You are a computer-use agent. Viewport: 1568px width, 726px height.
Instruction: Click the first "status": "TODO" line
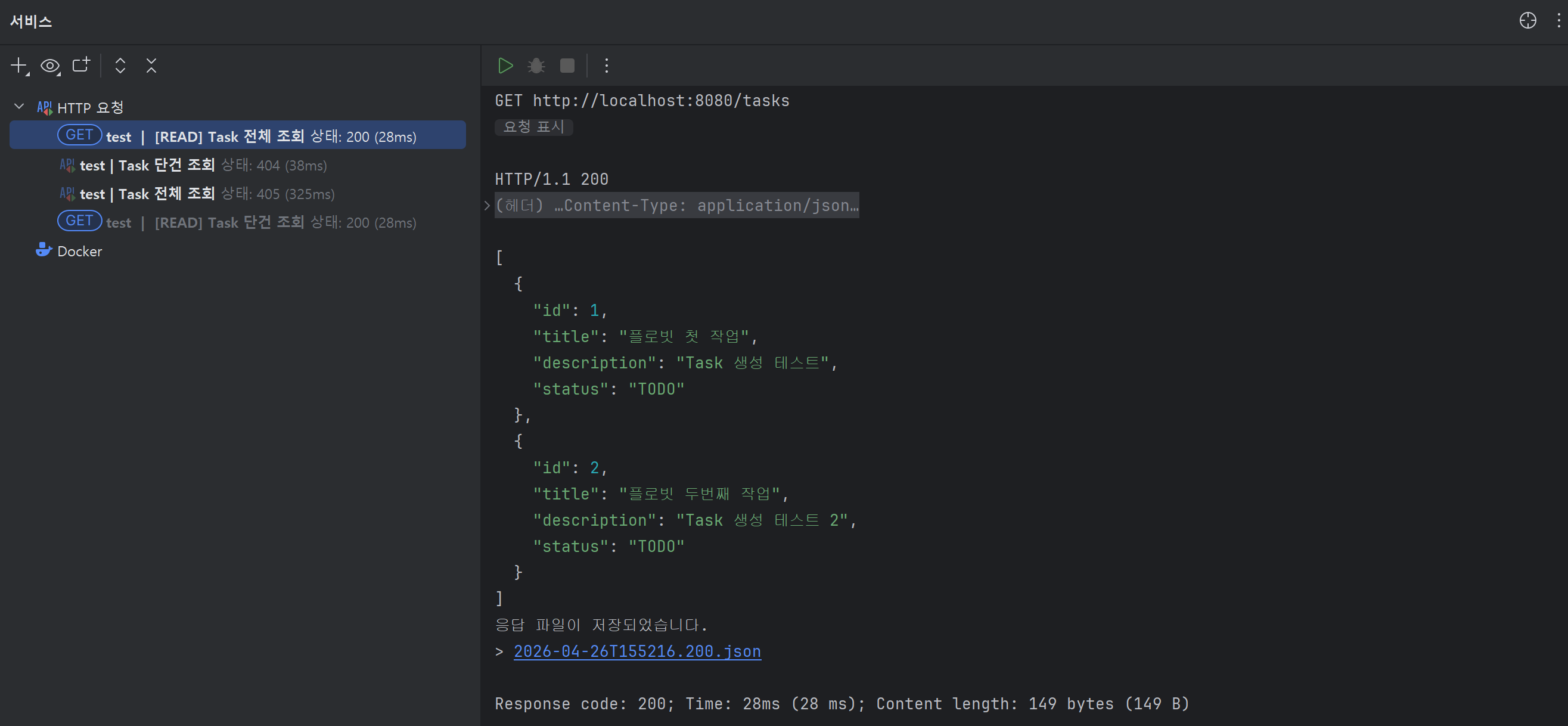tap(608, 389)
